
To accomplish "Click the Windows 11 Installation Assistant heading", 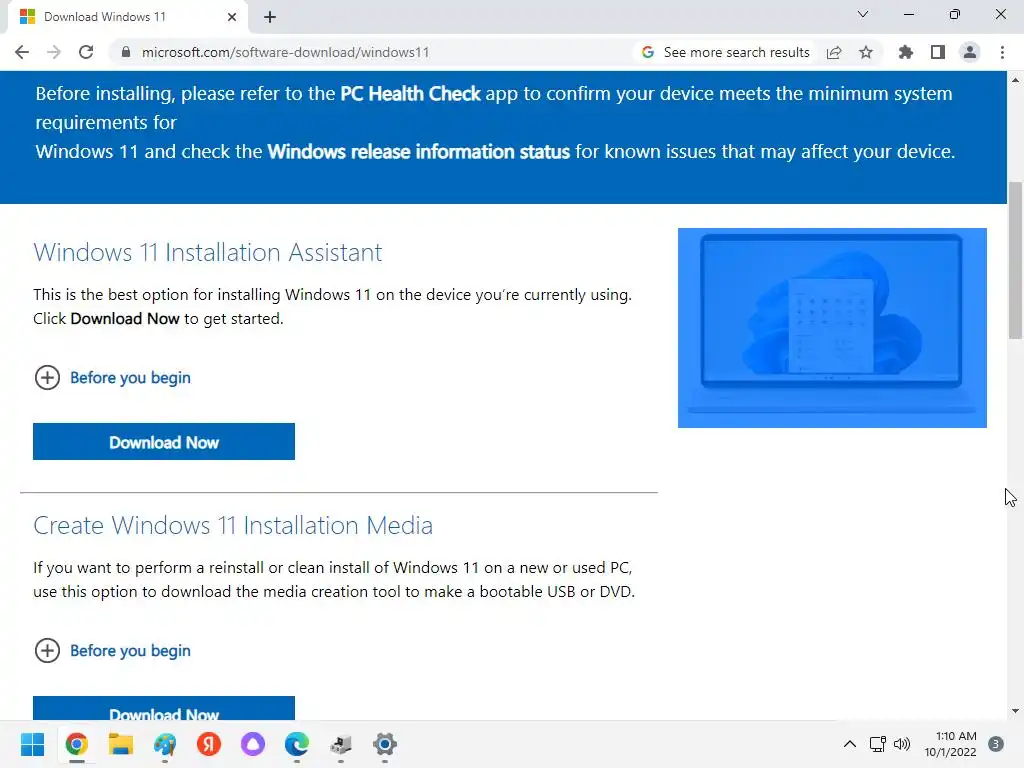I will [x=208, y=252].
